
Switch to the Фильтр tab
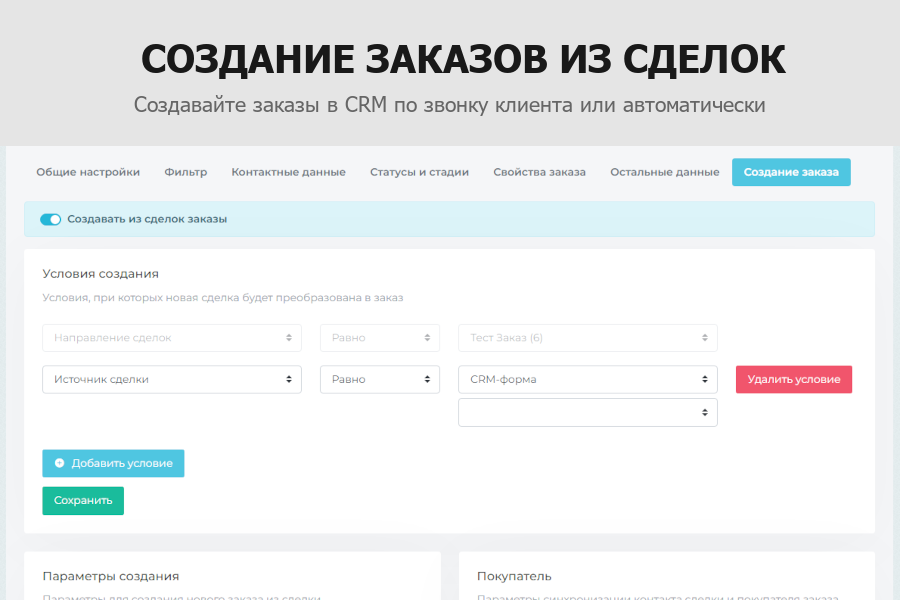[x=184, y=171]
